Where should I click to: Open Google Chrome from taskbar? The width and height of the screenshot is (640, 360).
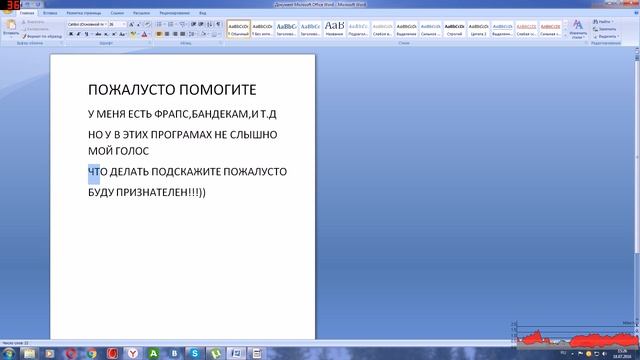click(x=91, y=353)
